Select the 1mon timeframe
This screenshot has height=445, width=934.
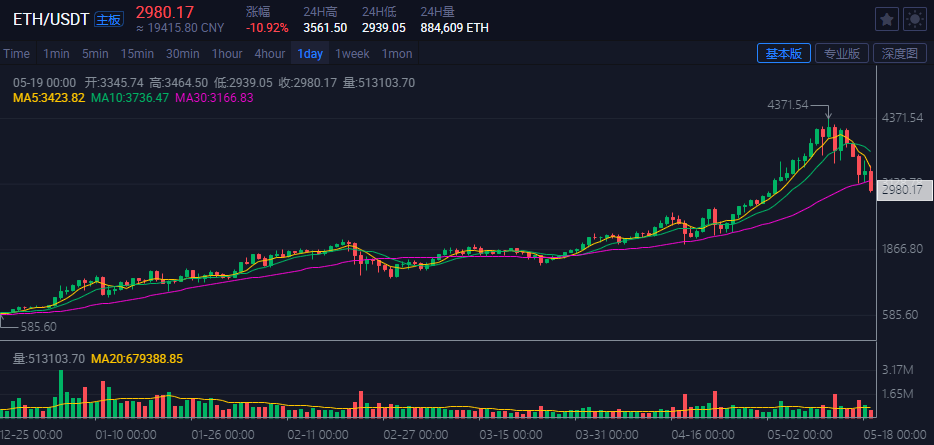click(x=397, y=54)
